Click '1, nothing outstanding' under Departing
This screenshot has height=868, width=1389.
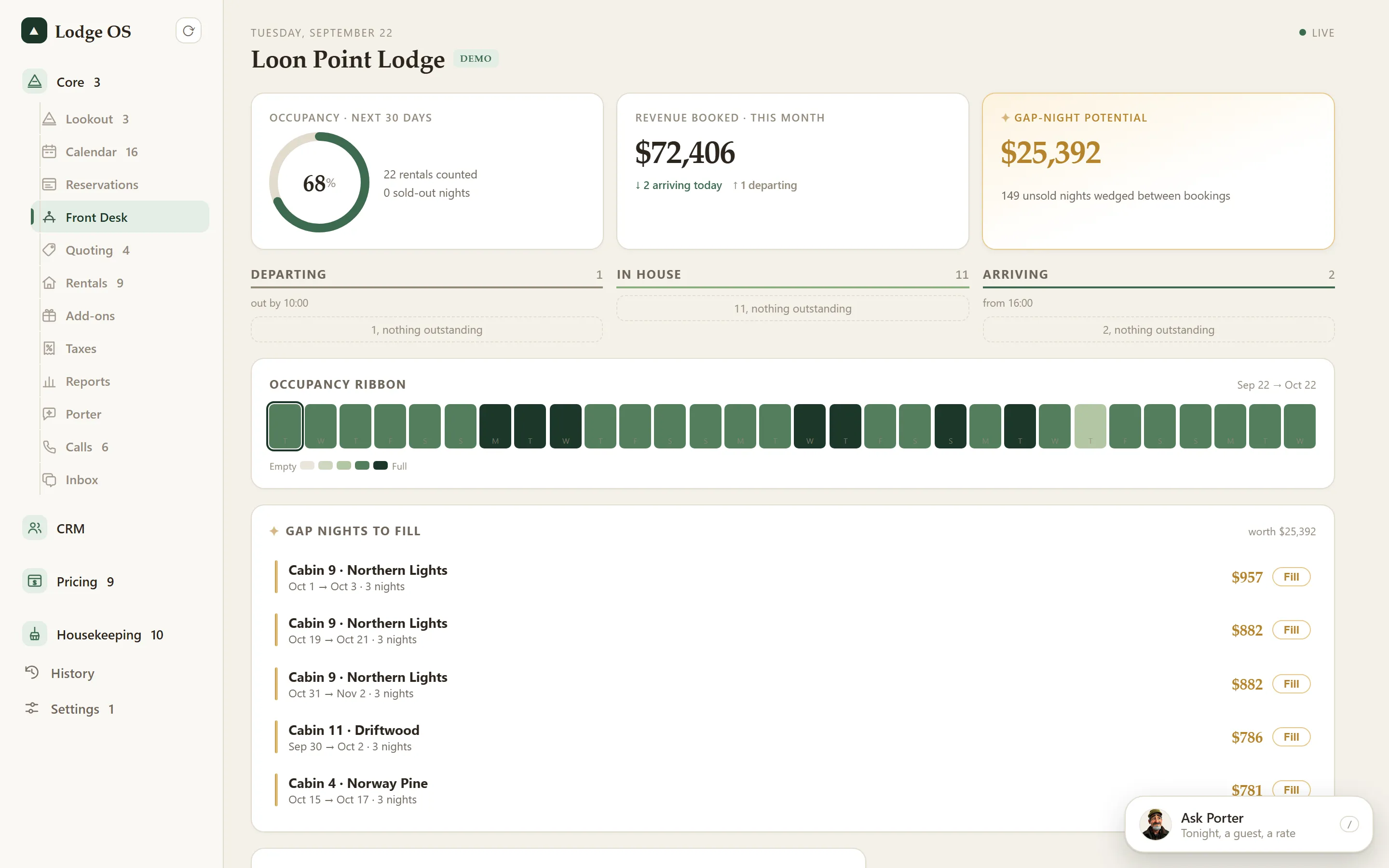(x=426, y=329)
